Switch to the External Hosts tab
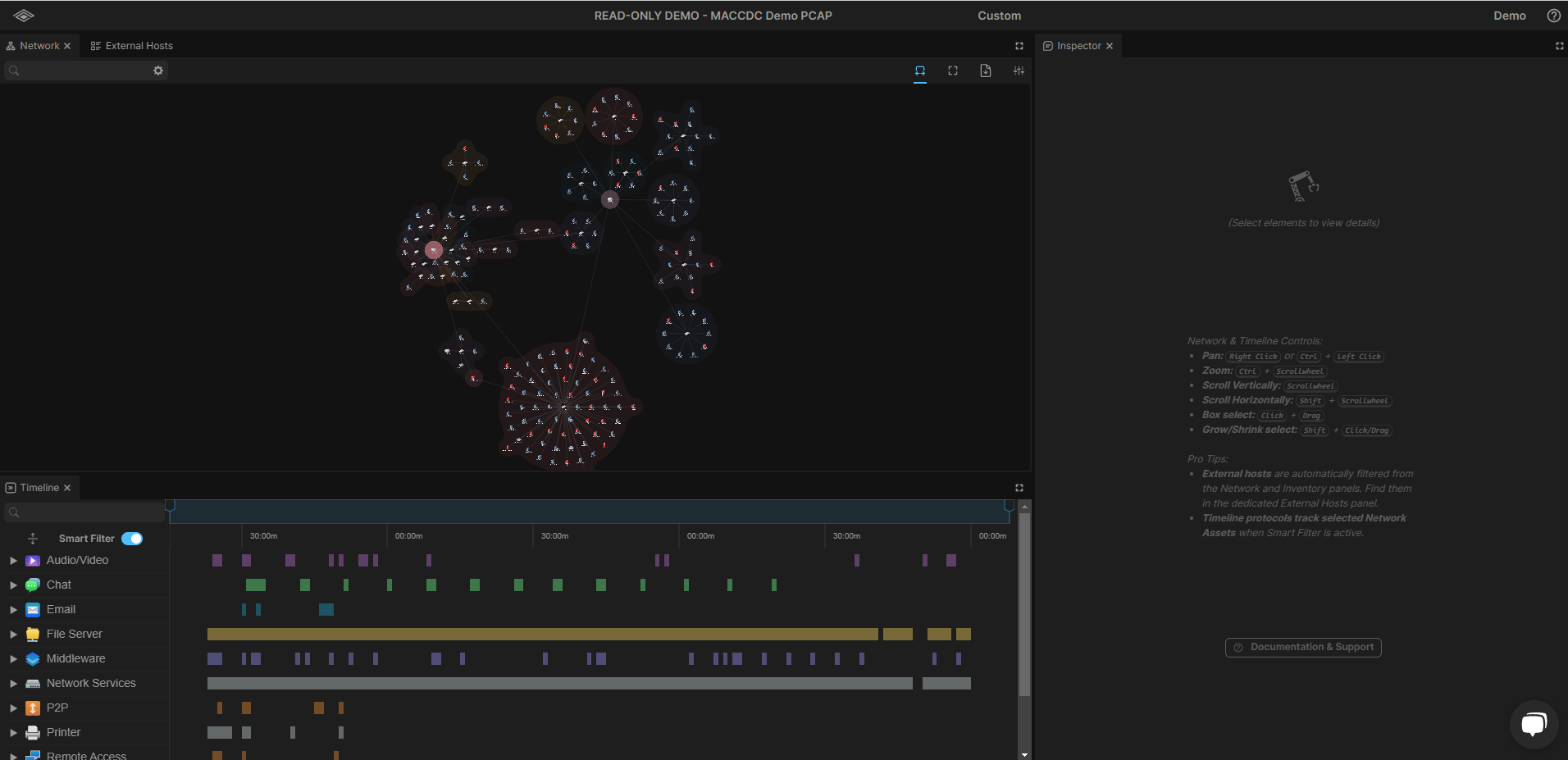Image resolution: width=1568 pixels, height=760 pixels. click(132, 46)
